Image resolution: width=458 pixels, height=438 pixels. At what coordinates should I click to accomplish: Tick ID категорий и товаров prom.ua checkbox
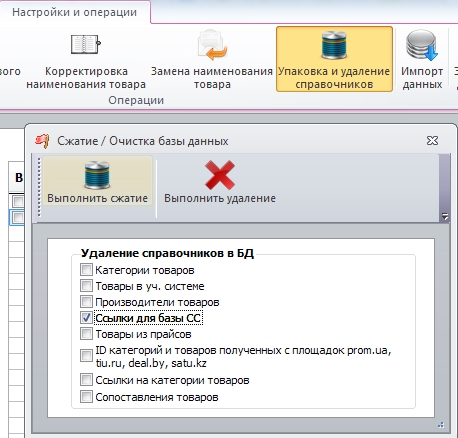[x=86, y=355]
